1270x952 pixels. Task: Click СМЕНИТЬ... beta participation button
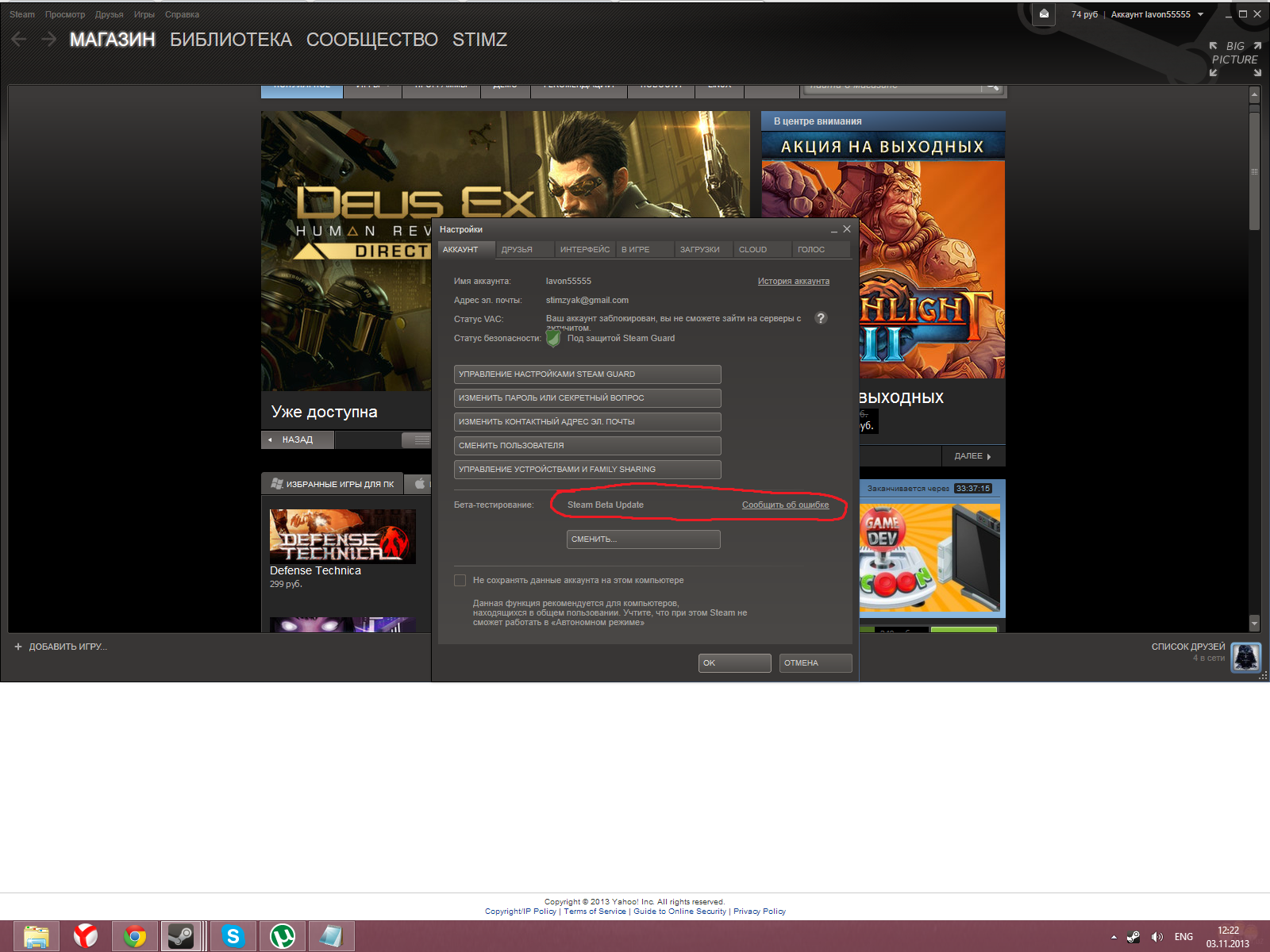tap(644, 539)
